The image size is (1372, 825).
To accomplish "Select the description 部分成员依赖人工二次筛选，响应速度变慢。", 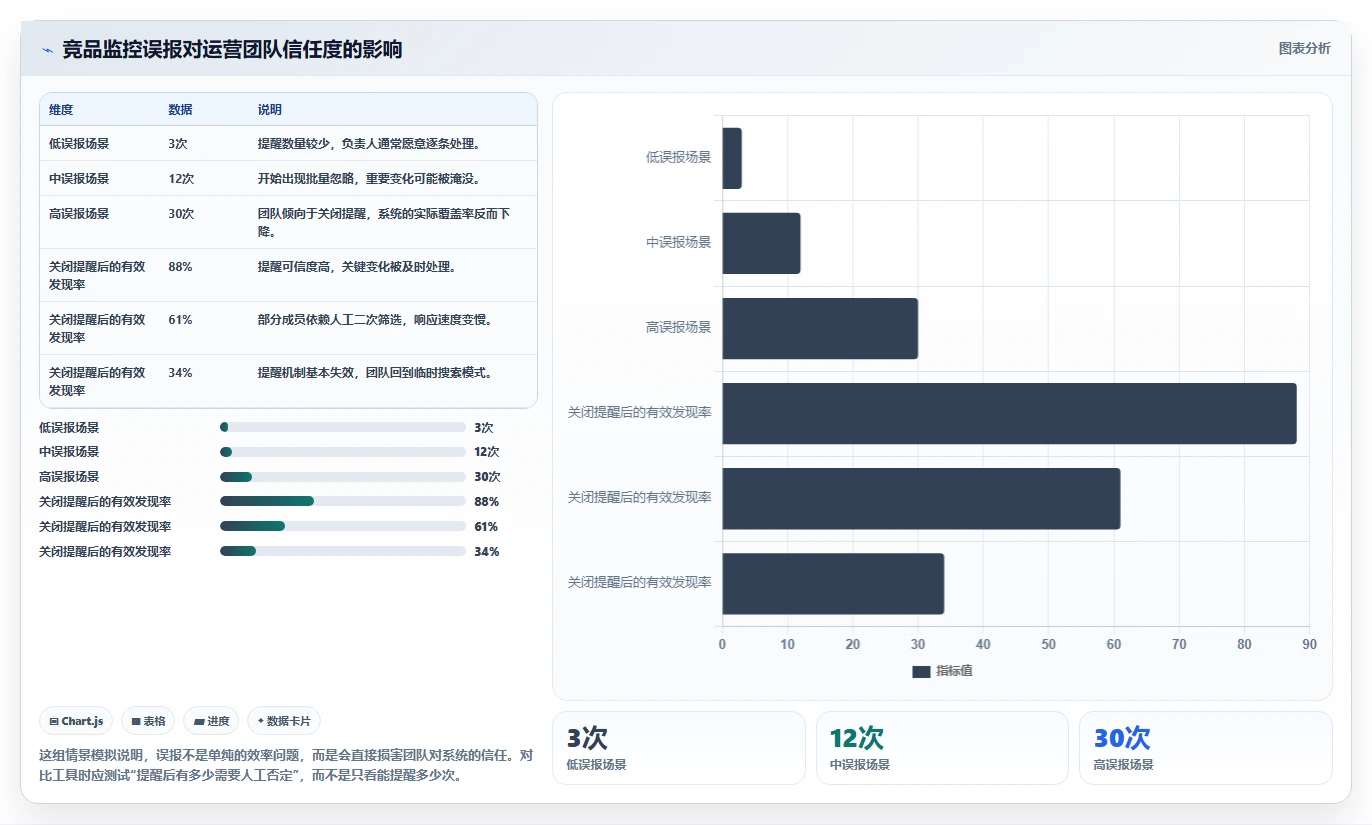I will coord(375,320).
